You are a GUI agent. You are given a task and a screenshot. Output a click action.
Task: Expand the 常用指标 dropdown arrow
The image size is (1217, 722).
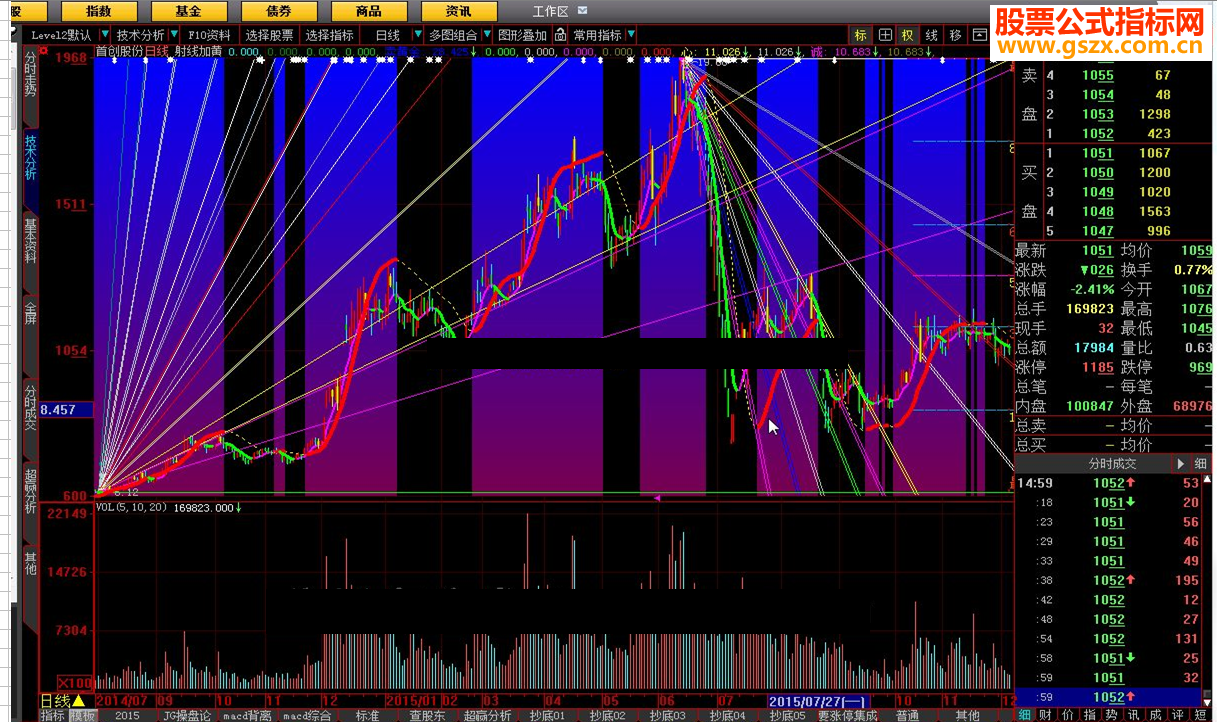coord(631,35)
